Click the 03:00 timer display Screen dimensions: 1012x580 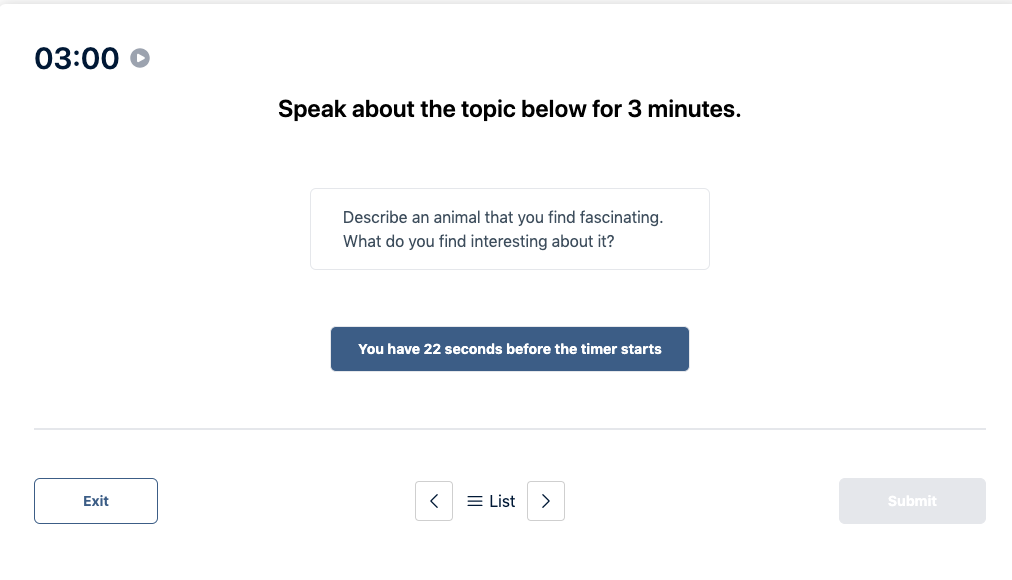76,58
